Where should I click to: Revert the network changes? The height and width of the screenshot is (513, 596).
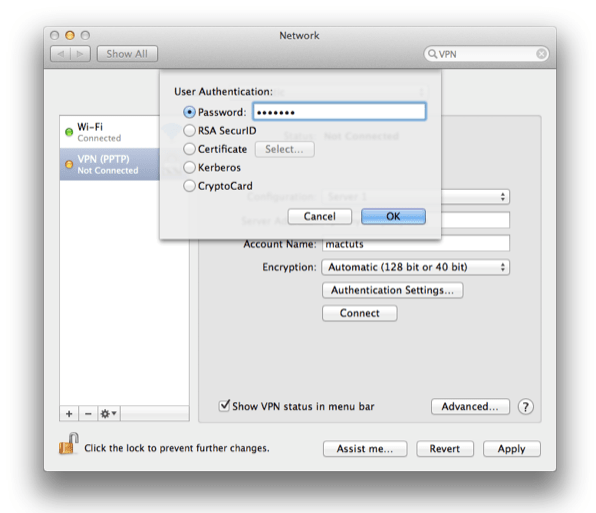[445, 449]
